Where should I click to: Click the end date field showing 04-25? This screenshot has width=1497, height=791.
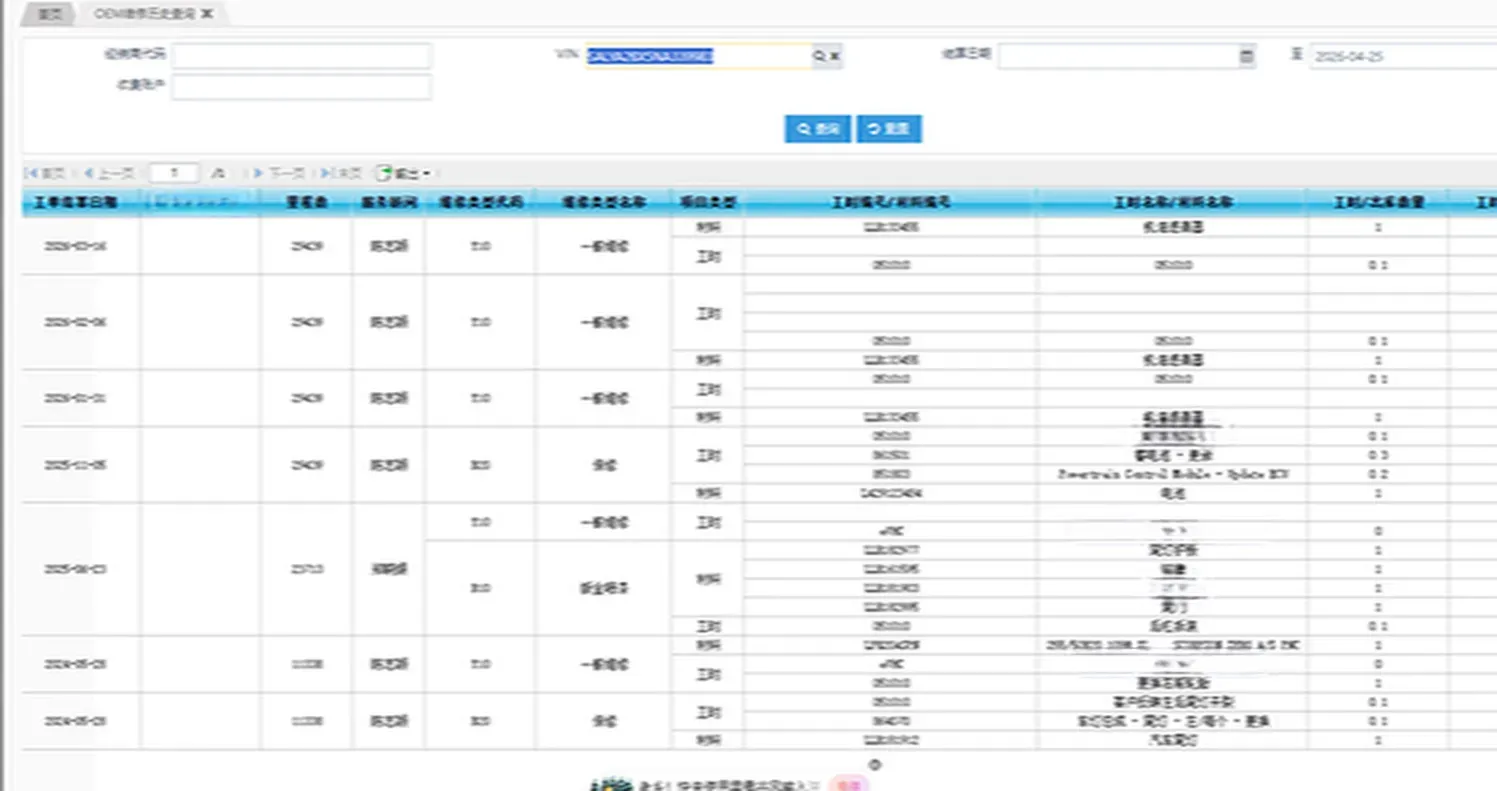pyautogui.click(x=1402, y=56)
